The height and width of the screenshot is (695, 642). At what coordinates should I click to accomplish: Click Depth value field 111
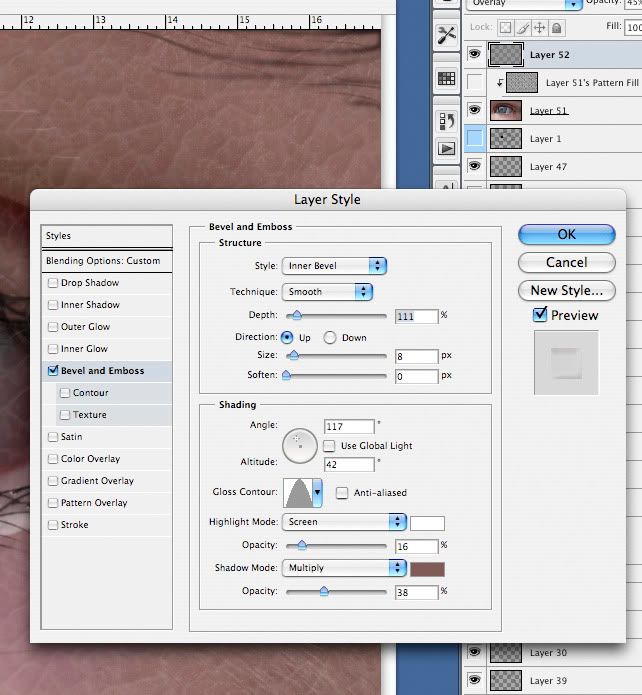tap(416, 316)
